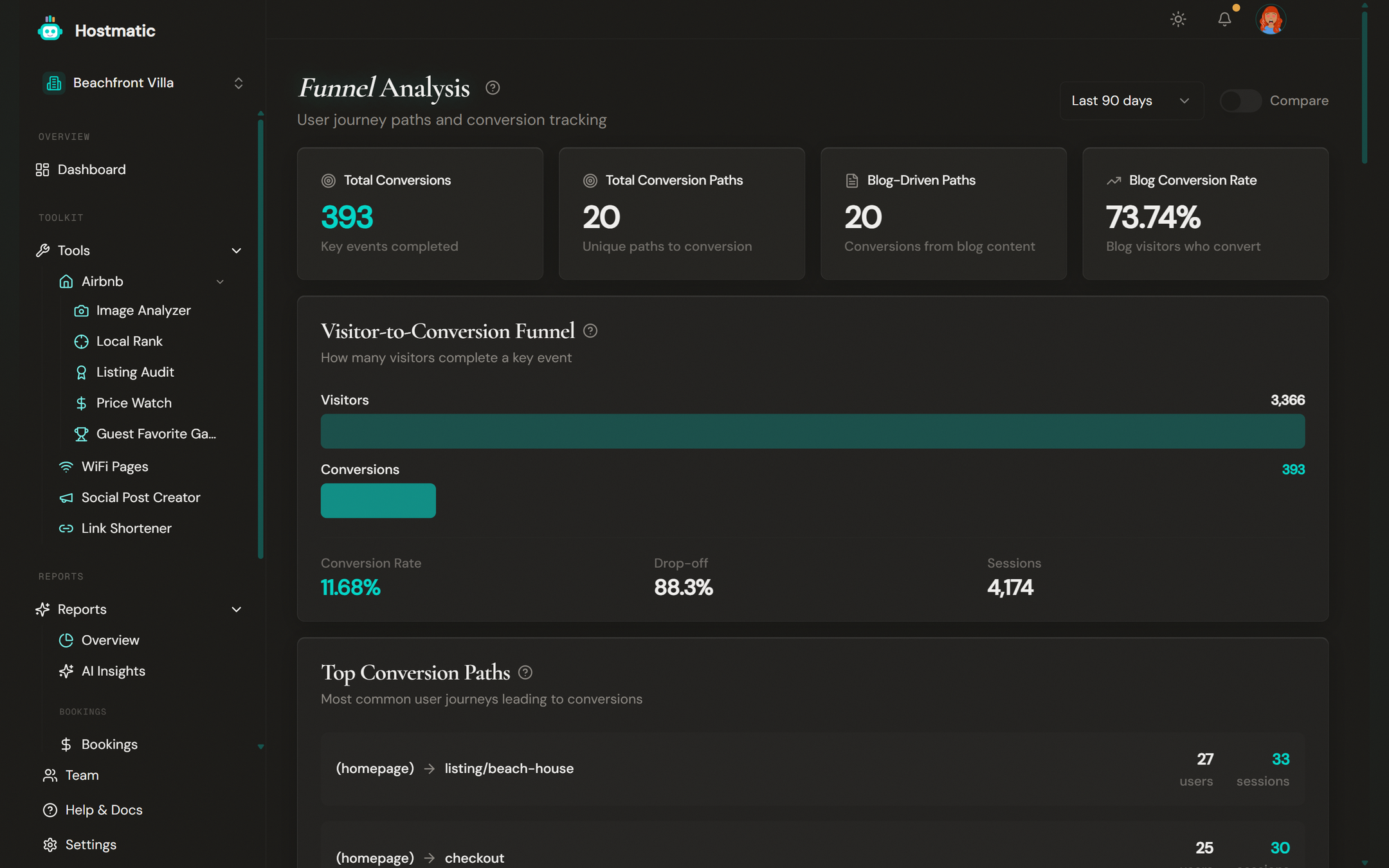The image size is (1389, 868).
Task: Click help icon beside Top Conversion Paths
Action: 525,673
